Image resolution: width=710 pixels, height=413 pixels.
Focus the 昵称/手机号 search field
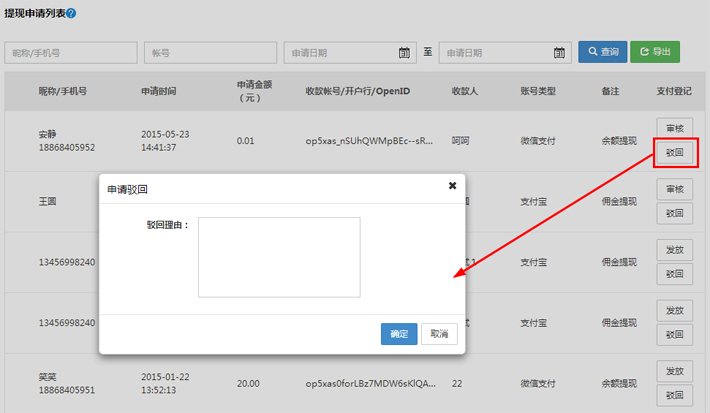pos(70,52)
